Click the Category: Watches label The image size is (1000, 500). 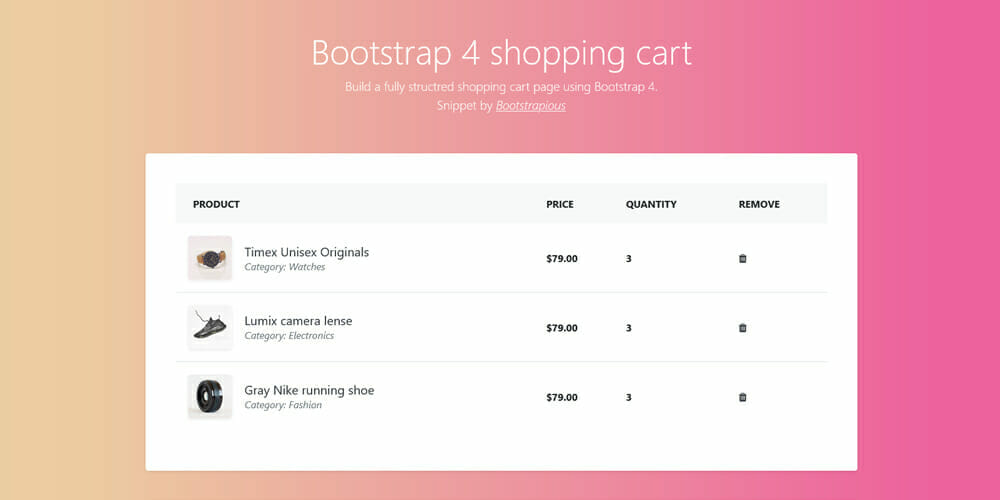click(285, 267)
